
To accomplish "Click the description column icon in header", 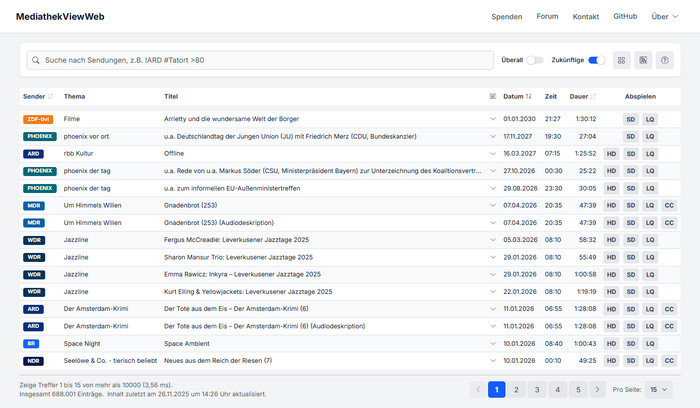I will coord(492,96).
